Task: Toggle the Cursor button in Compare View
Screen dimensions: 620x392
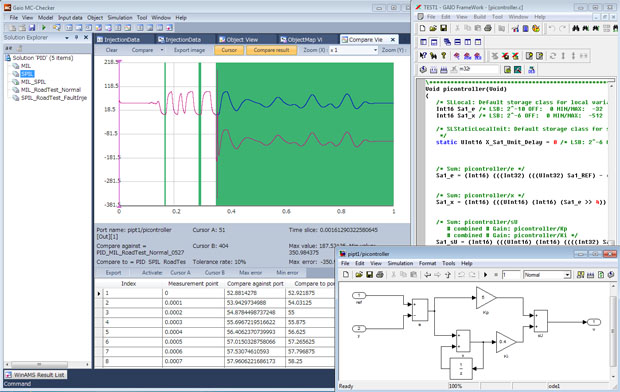Action: pyautogui.click(x=229, y=50)
